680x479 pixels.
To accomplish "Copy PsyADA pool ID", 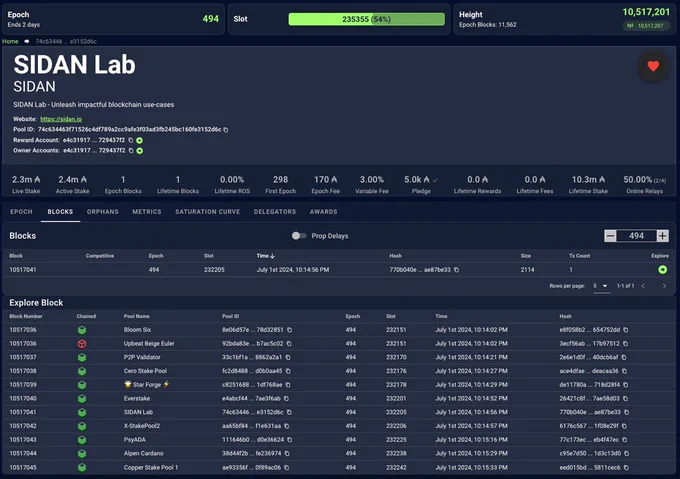I will point(290,440).
